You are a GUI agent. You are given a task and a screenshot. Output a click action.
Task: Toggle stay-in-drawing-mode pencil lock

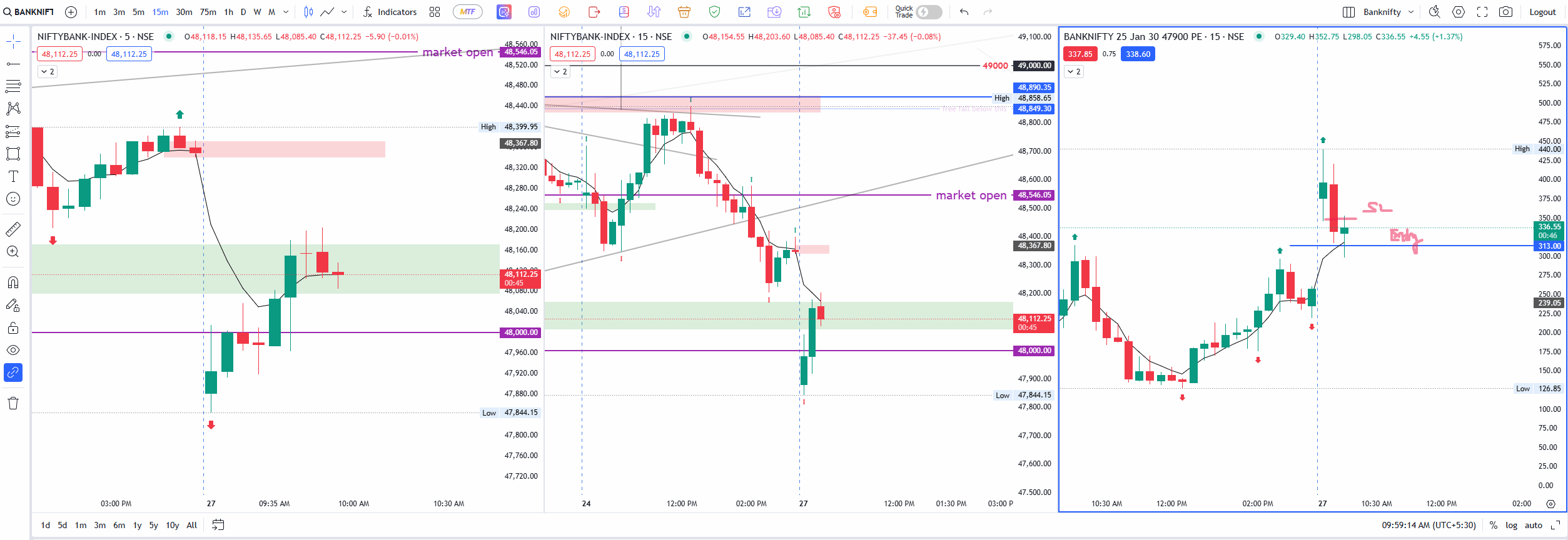(13, 305)
